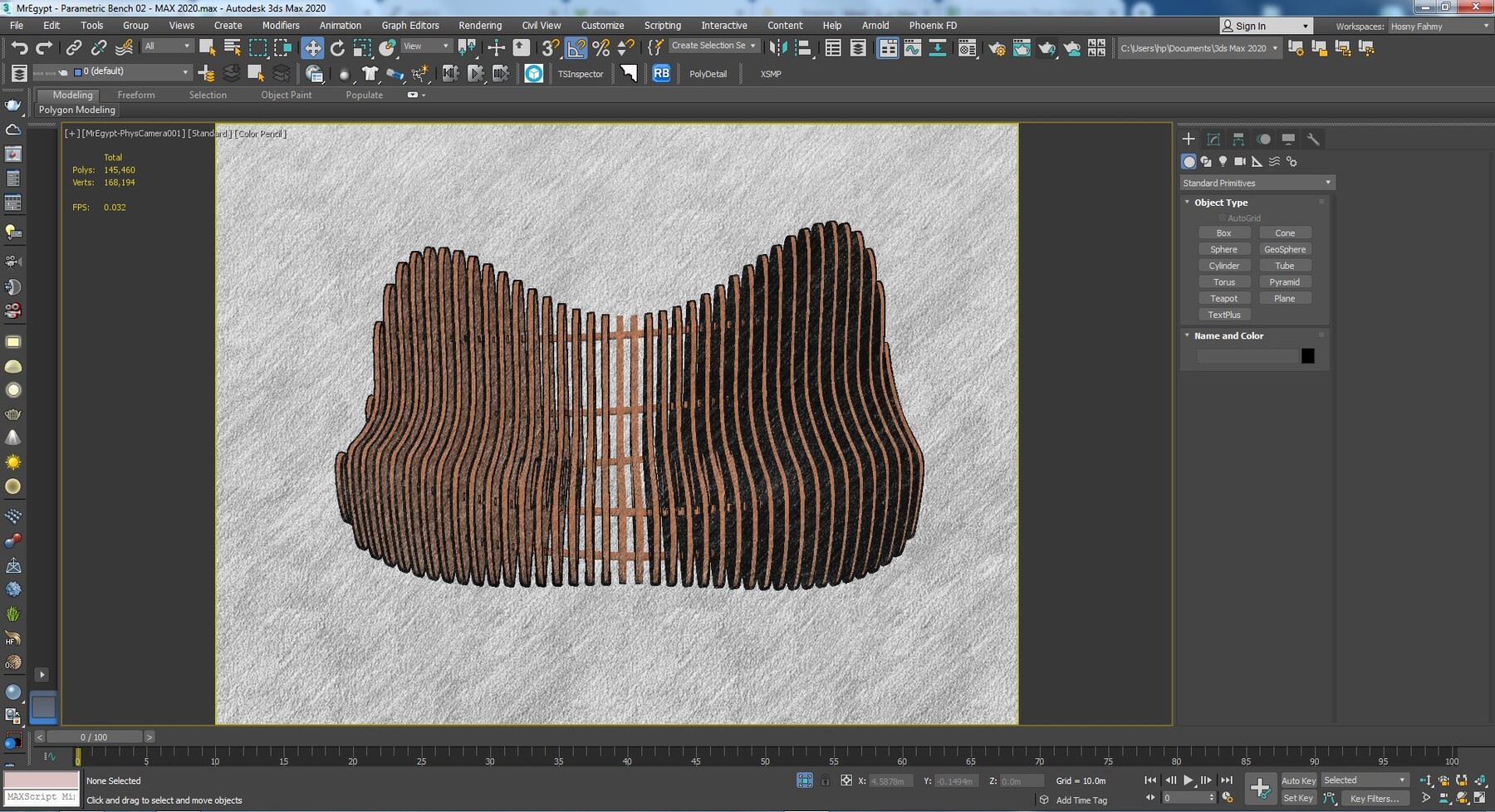The image size is (1495, 812).
Task: Enable the AutoGrid checkbox
Action: click(x=1223, y=218)
